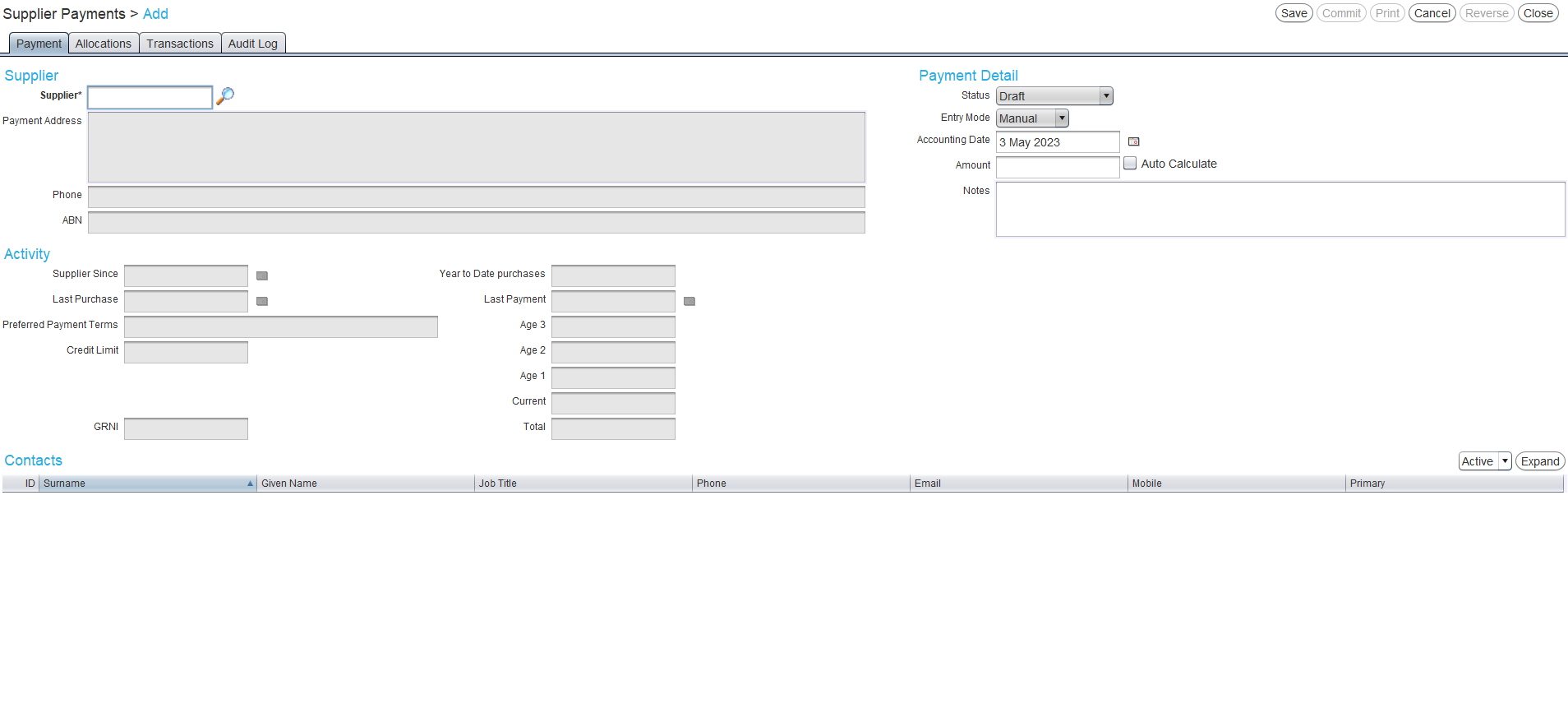This screenshot has width=1568, height=722.
Task: Click Preferred Payment Terms field
Action: (x=281, y=326)
